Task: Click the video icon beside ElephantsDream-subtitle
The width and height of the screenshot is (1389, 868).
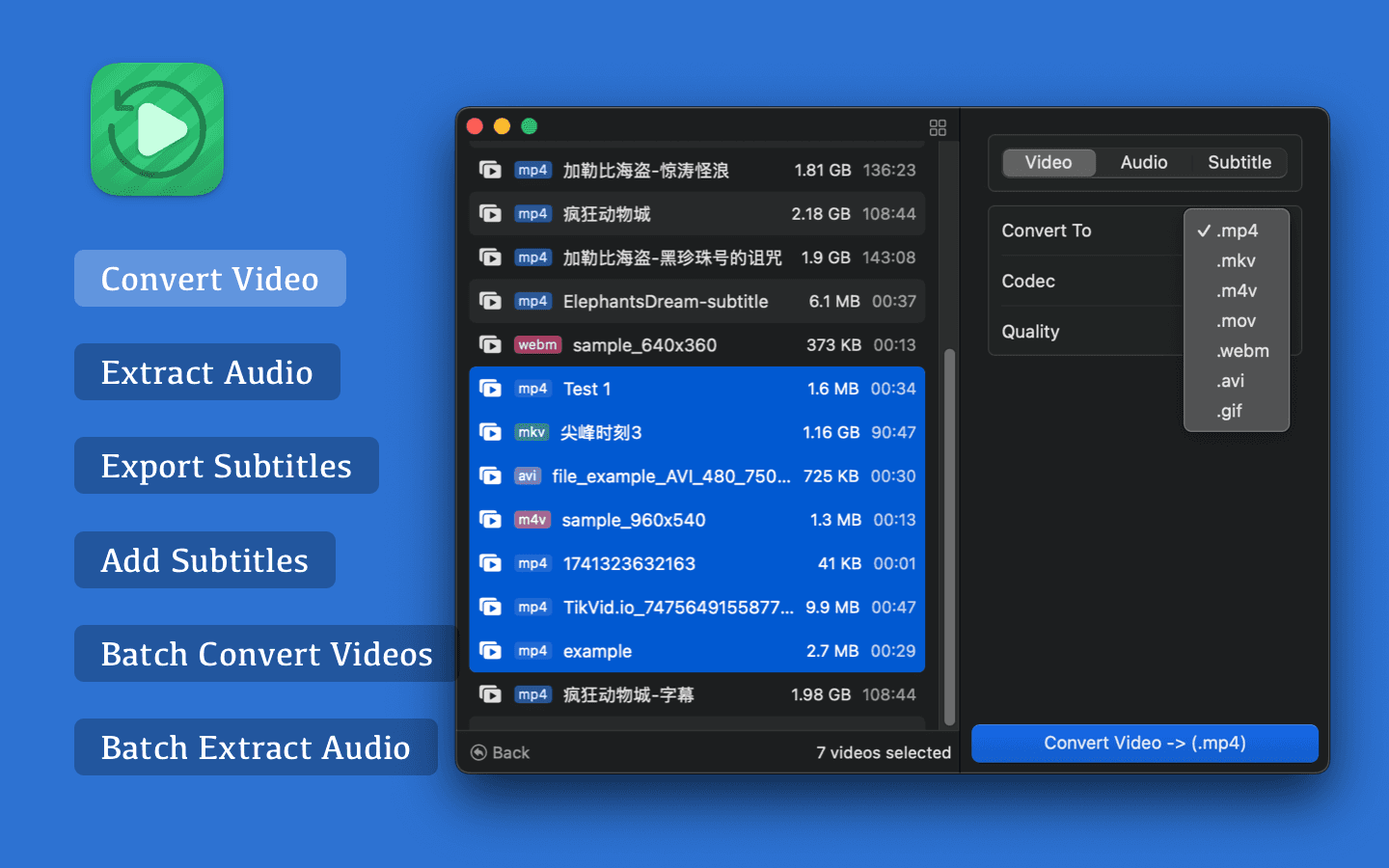Action: click(x=490, y=302)
